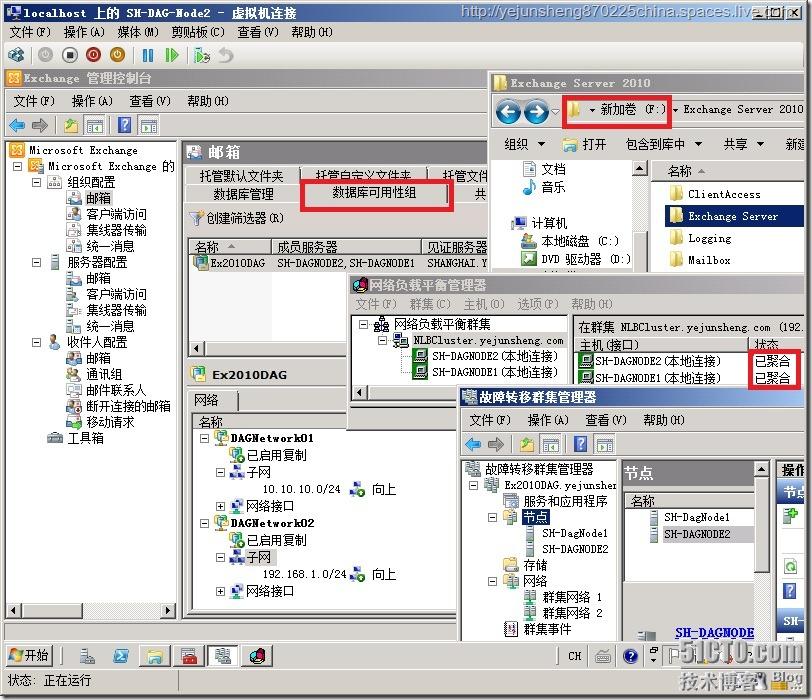The image size is (812, 700).
Task: Click the Turn Off (stop) VM toolbar icon
Action: point(69,55)
